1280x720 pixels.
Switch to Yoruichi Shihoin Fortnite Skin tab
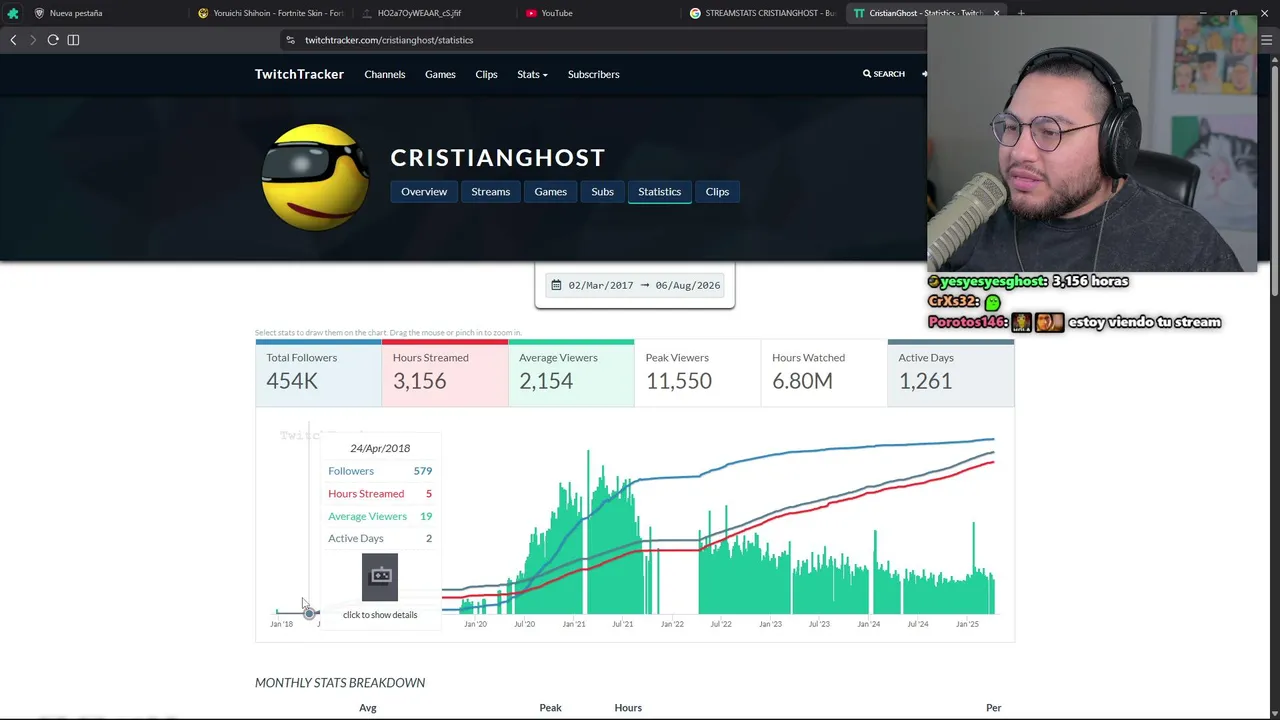point(271,13)
